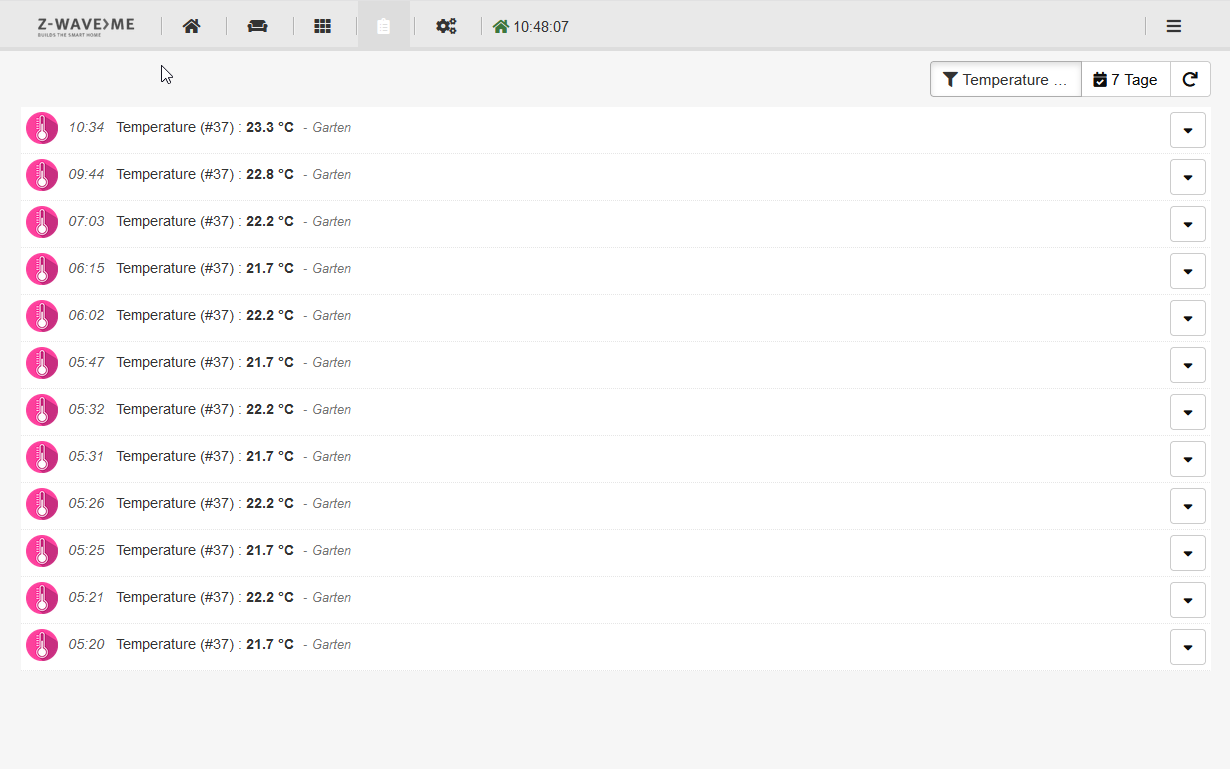The height and width of the screenshot is (769, 1230).
Task: Click thermometer icon of 10:34 event
Action: [x=42, y=128]
